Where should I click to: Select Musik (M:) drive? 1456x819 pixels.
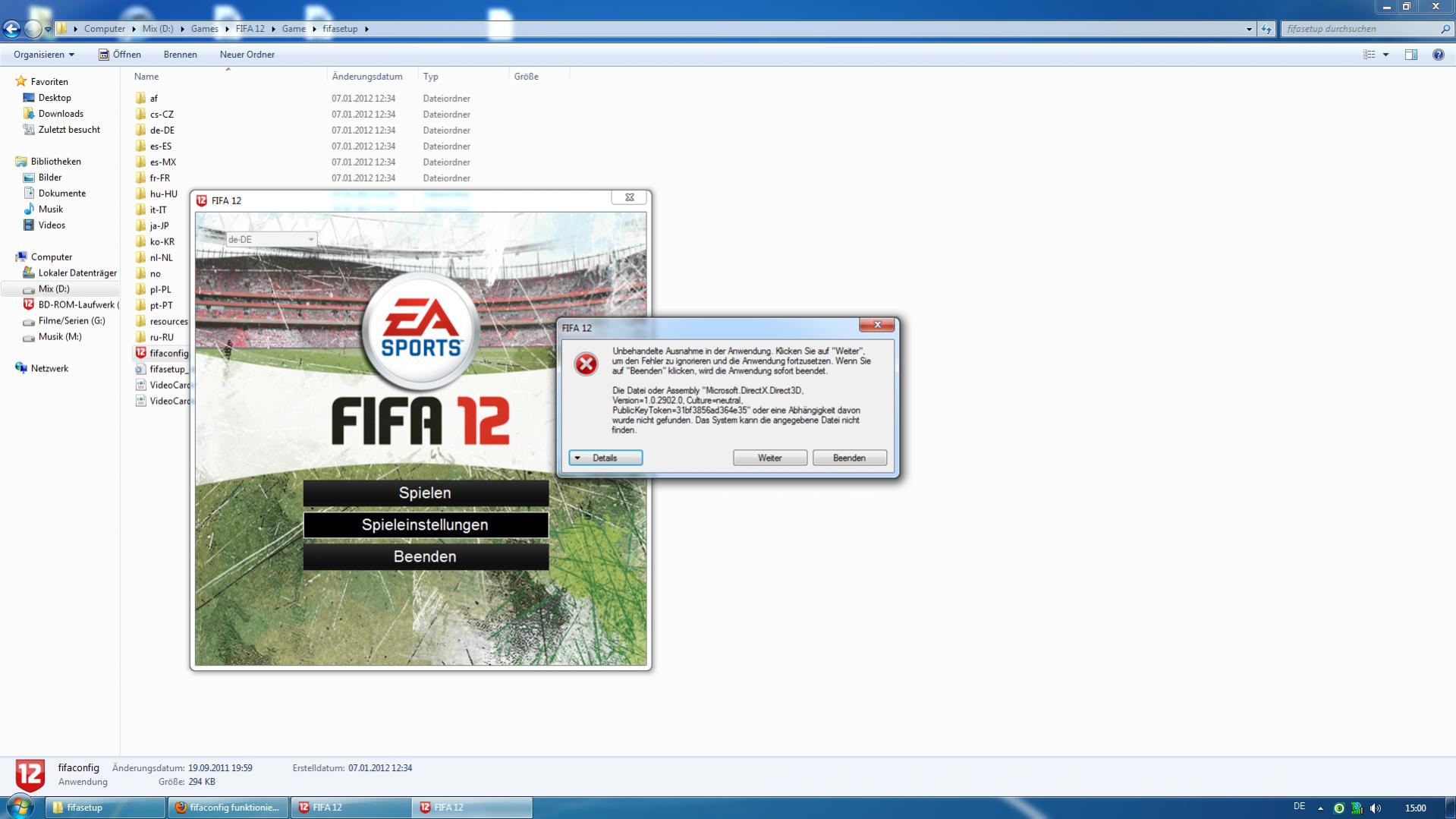[x=60, y=336]
